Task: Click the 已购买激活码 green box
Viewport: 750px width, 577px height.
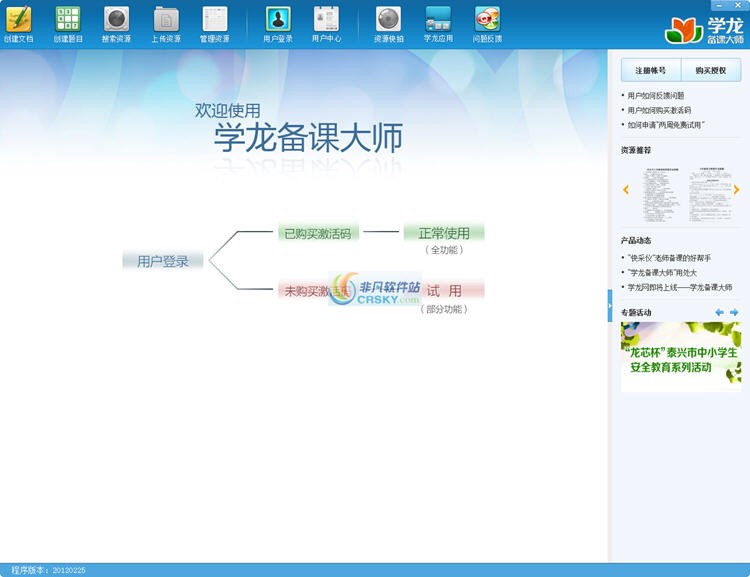Action: (318, 233)
